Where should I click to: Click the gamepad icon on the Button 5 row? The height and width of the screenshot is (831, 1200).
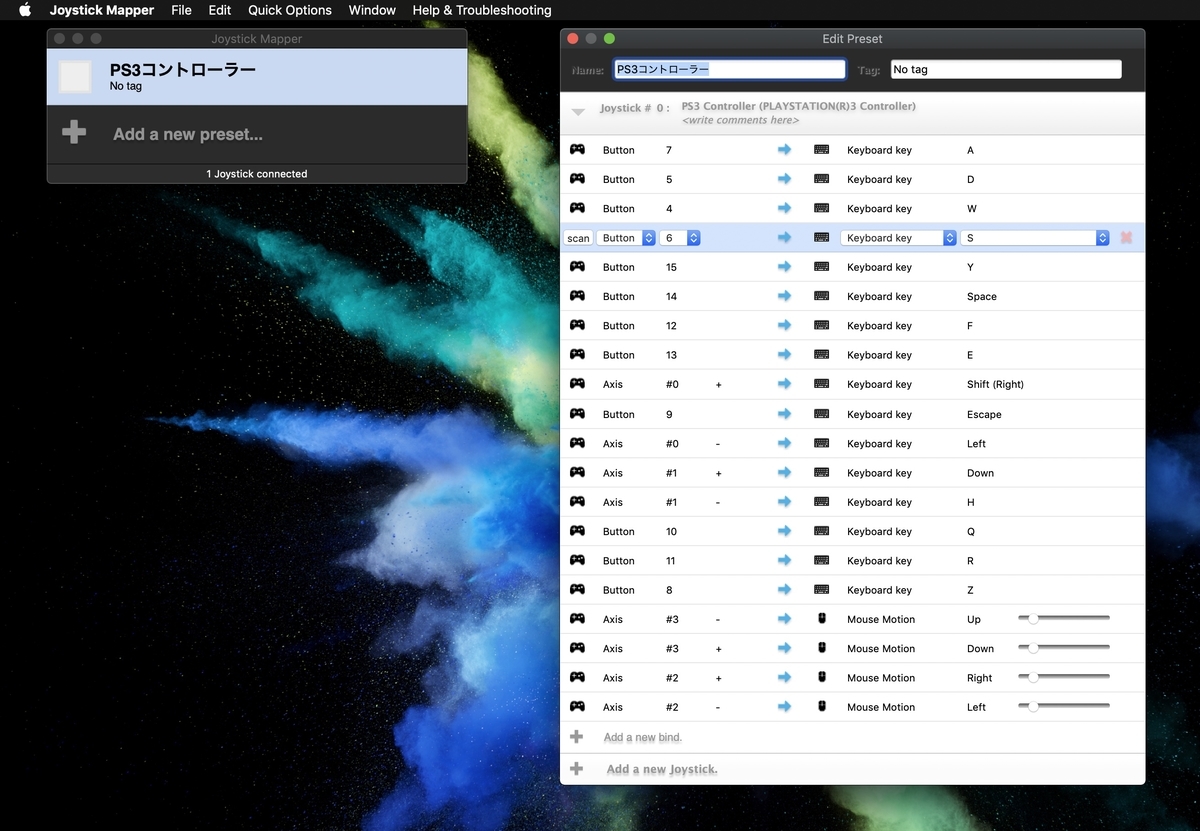pyautogui.click(x=577, y=179)
